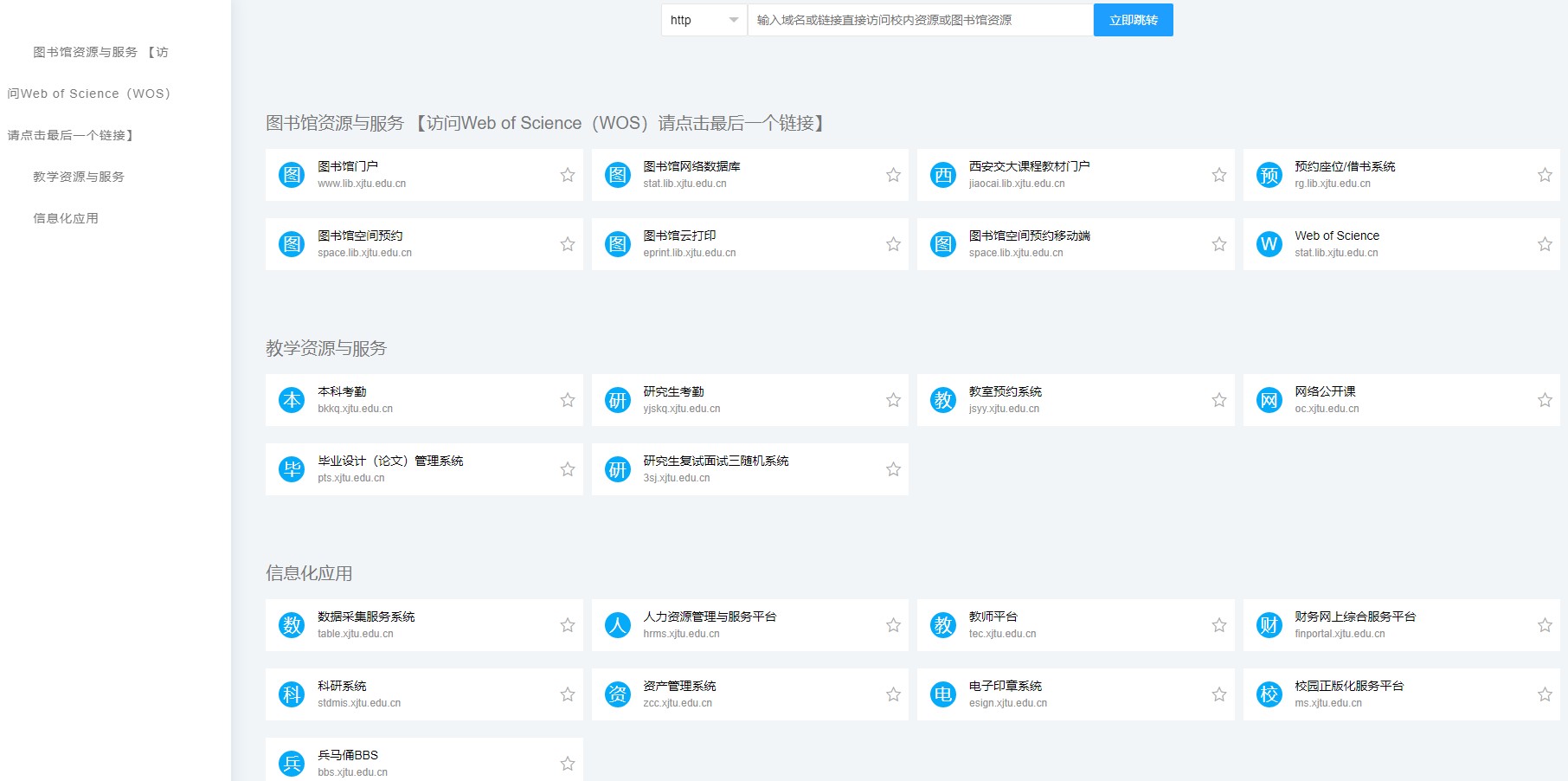Image resolution: width=1568 pixels, height=781 pixels.
Task: Open 教师平台 title link
Action: (993, 616)
